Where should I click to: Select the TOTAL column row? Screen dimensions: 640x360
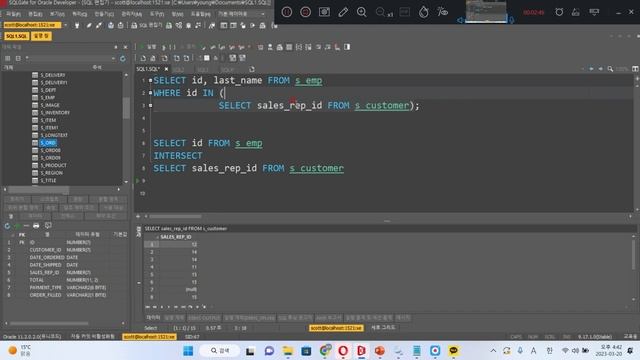tap(65, 280)
